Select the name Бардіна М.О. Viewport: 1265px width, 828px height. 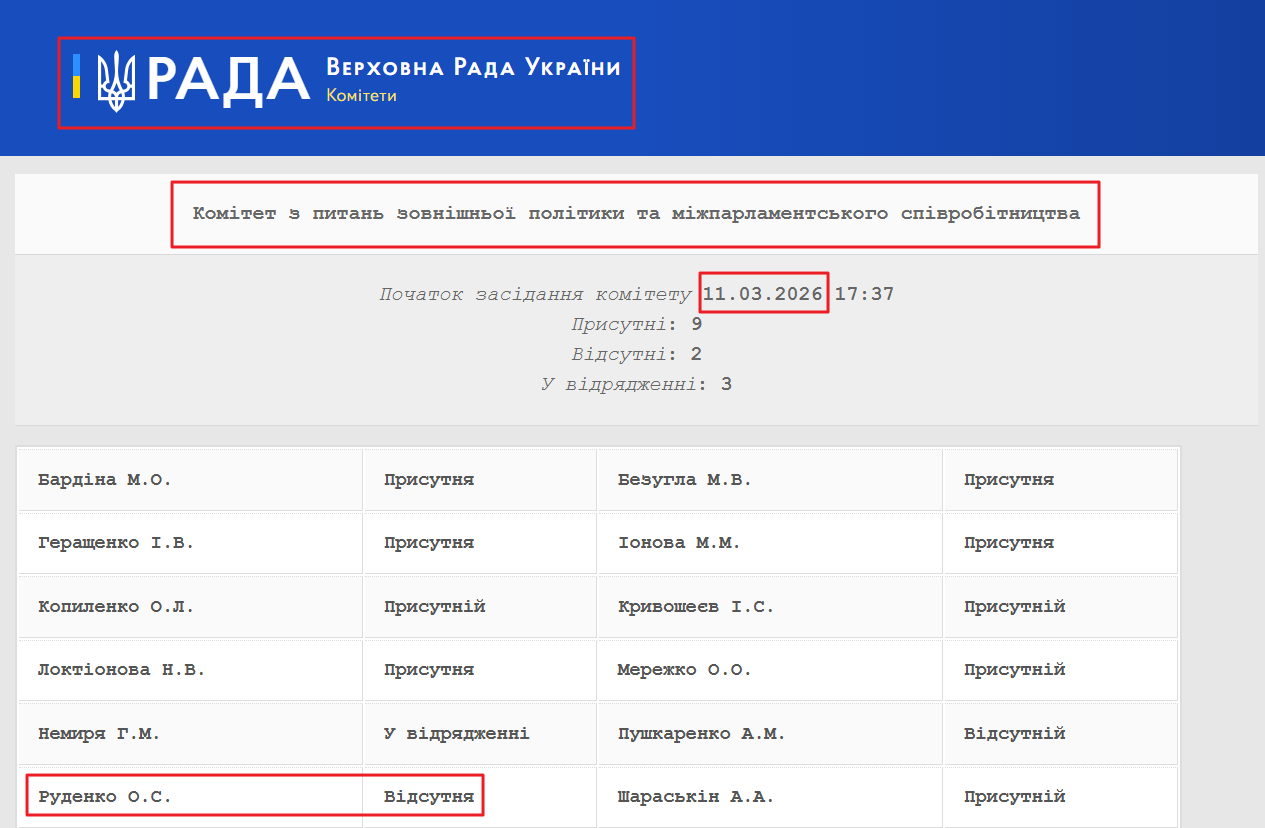tap(105, 480)
